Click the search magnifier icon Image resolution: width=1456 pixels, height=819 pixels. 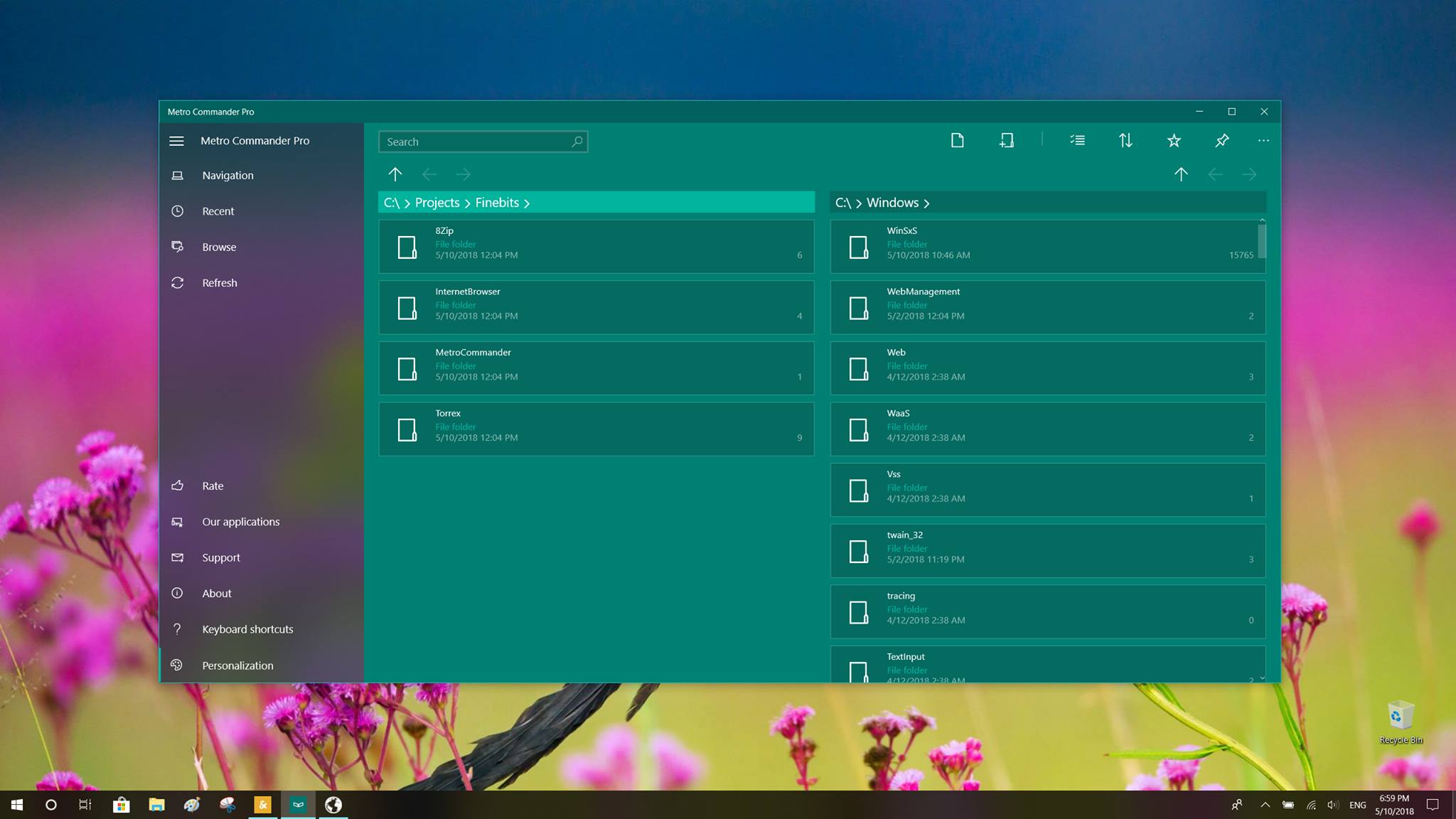(x=577, y=141)
